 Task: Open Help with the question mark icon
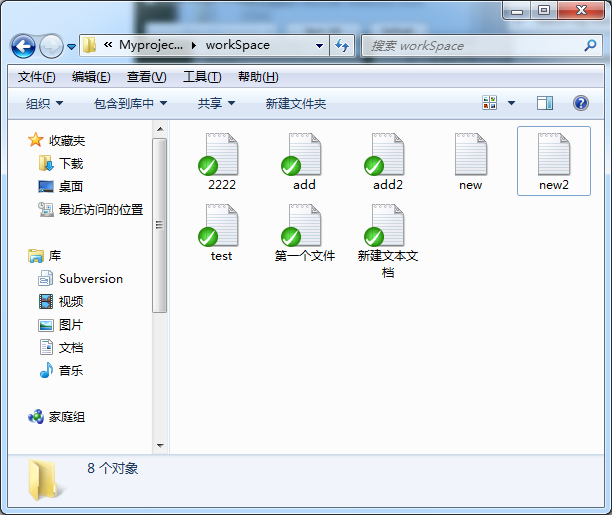coord(581,103)
